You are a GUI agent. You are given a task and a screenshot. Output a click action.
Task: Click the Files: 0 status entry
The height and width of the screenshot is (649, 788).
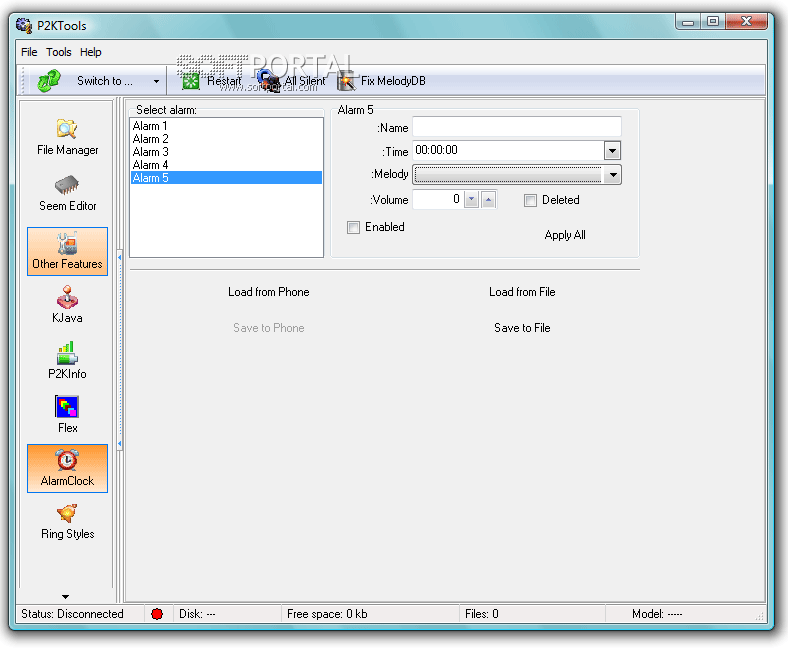pos(481,614)
